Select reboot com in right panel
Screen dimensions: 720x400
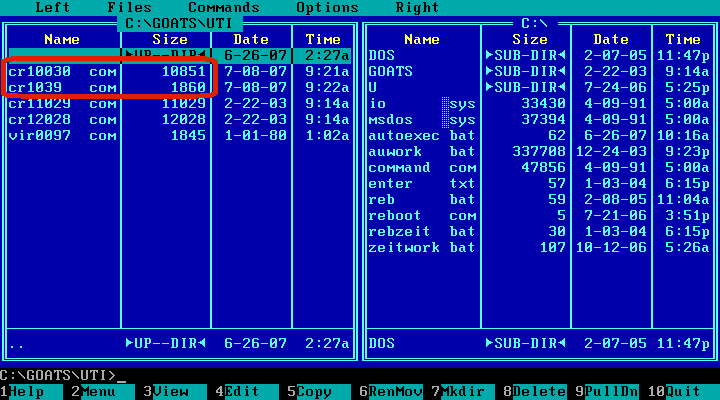pyautogui.click(x=539, y=216)
